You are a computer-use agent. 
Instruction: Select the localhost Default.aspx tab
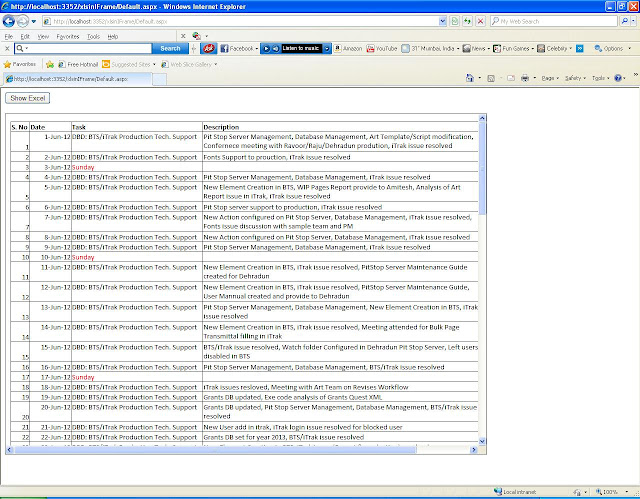coord(78,79)
